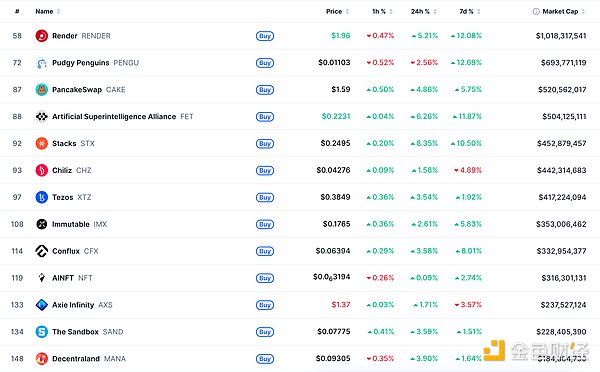
Task: Click the Buy button for Render
Action: click(265, 36)
